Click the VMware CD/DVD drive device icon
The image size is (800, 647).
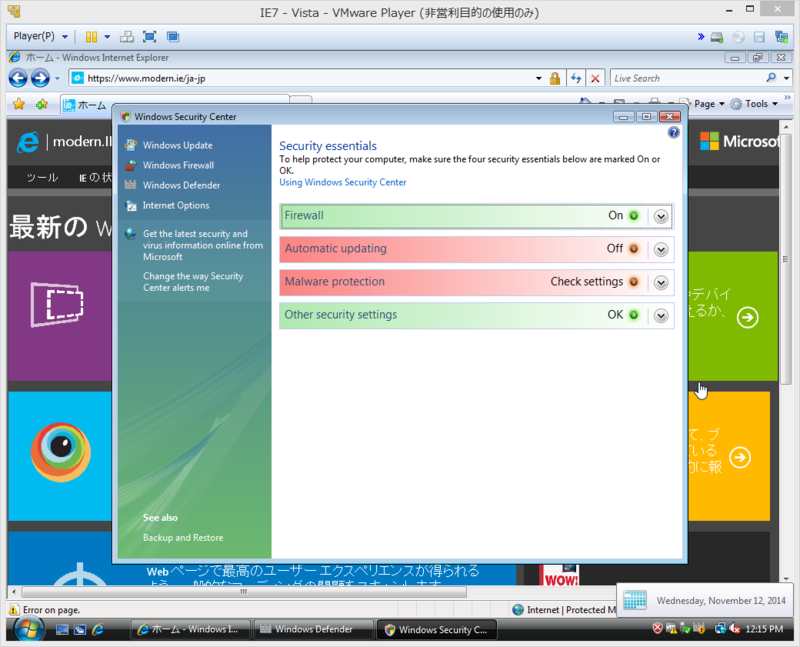[738, 37]
